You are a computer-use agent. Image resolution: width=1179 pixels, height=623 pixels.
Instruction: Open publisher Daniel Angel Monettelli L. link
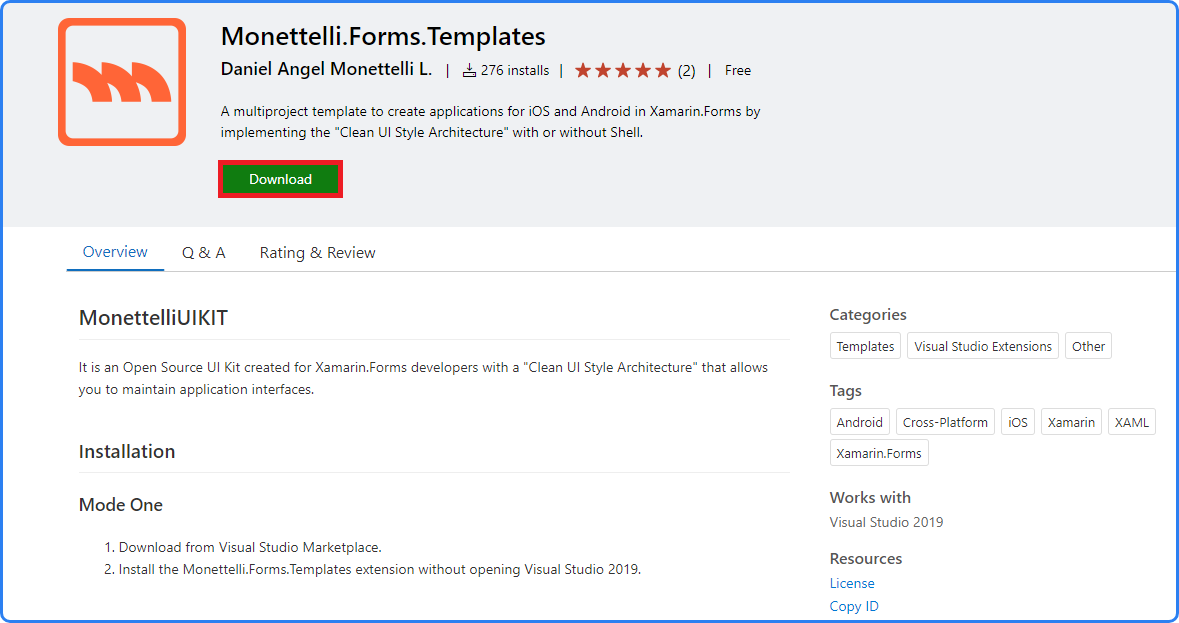pyautogui.click(x=326, y=70)
